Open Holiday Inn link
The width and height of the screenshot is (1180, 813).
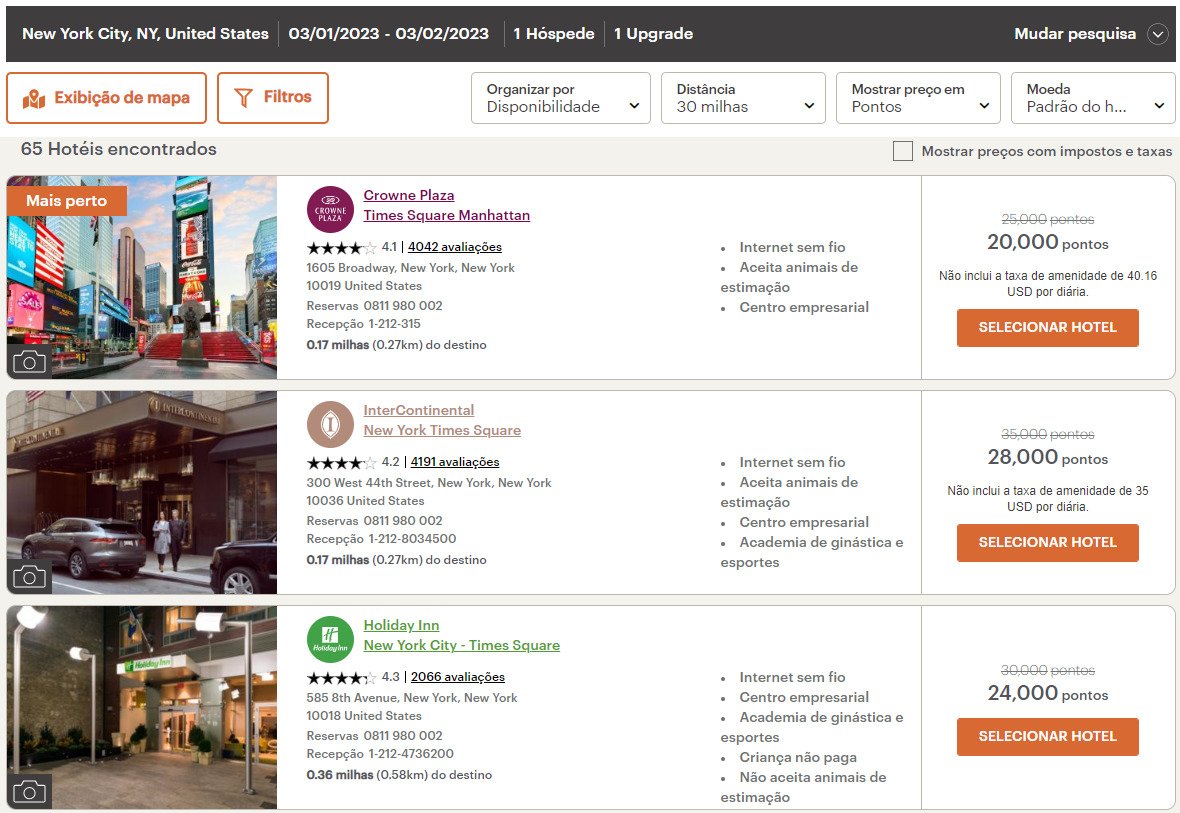[x=401, y=625]
